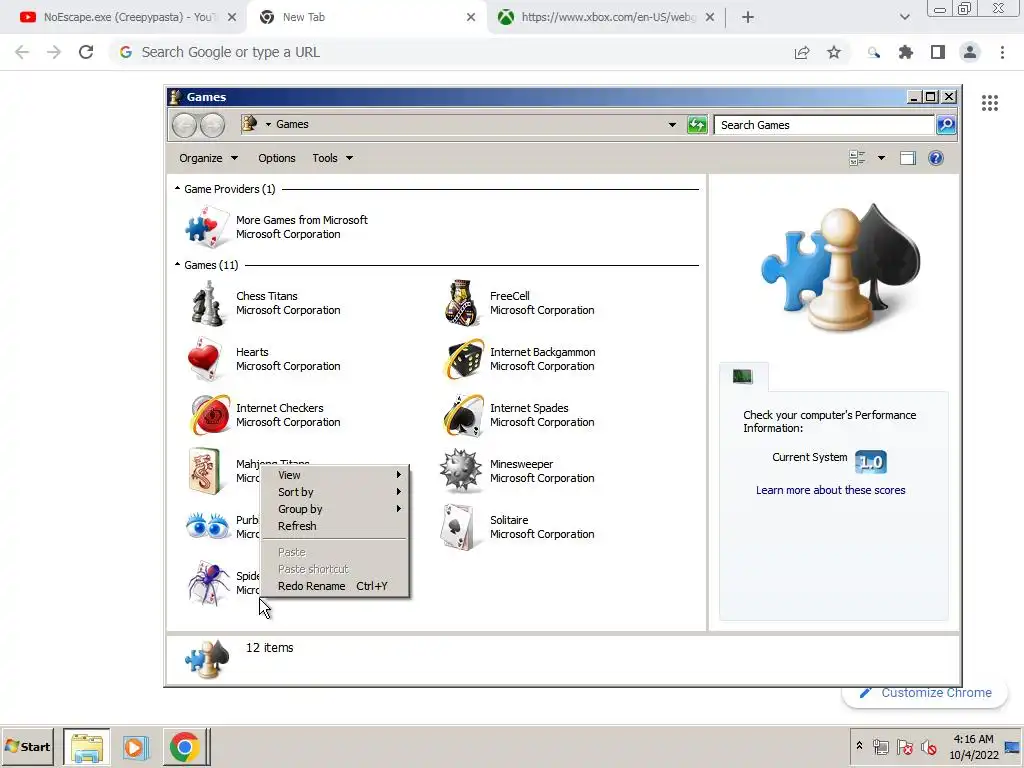Select the Internet Spades icon
This screenshot has height=768, width=1024.
pos(463,415)
